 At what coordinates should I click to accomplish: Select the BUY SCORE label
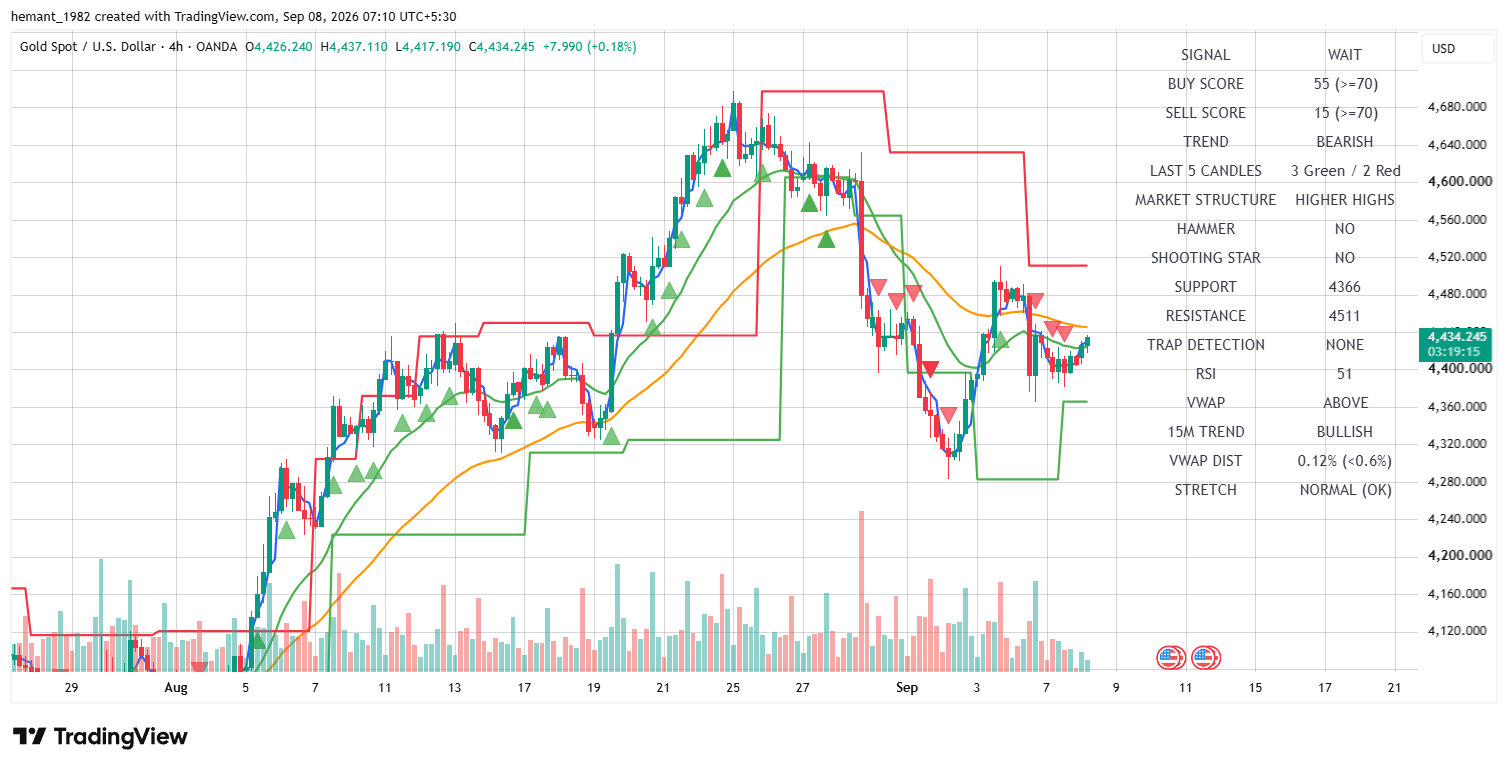click(x=1205, y=84)
